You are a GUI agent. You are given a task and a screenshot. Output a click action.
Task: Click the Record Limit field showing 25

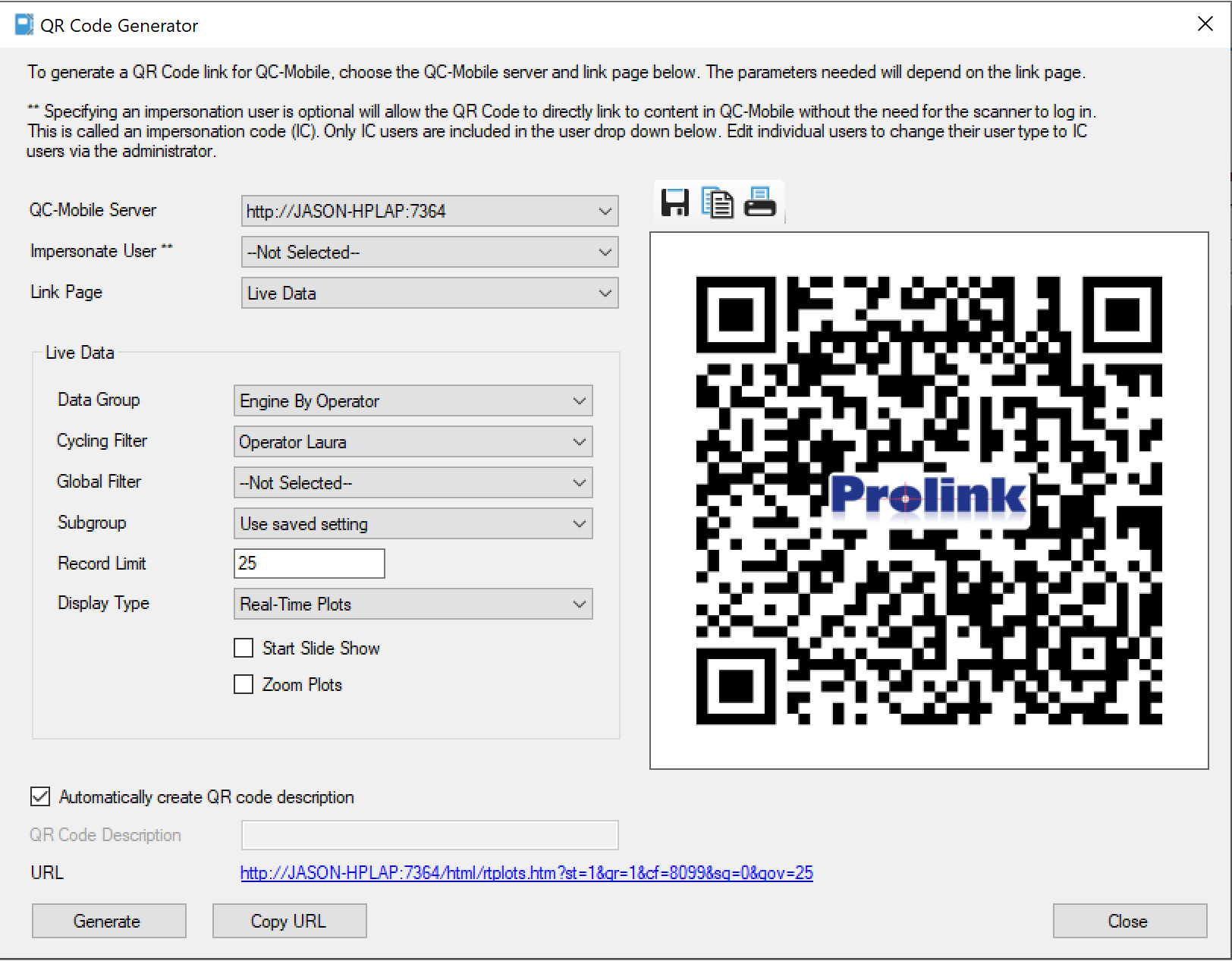[309, 564]
